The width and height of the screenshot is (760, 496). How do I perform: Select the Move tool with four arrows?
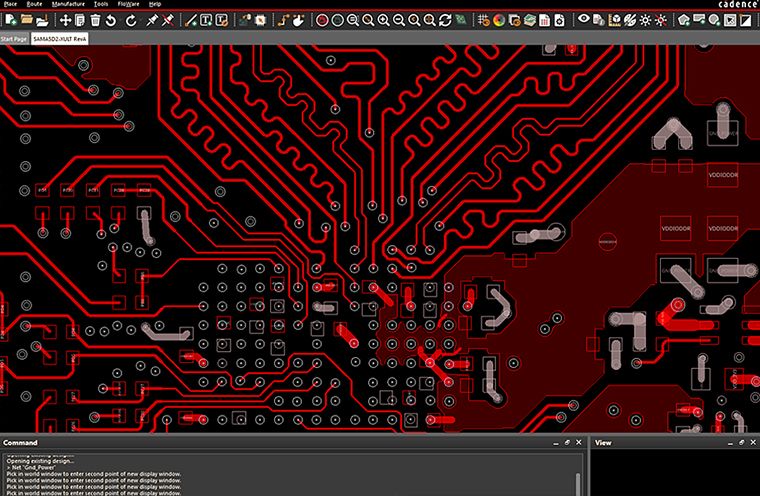pyautogui.click(x=65, y=19)
